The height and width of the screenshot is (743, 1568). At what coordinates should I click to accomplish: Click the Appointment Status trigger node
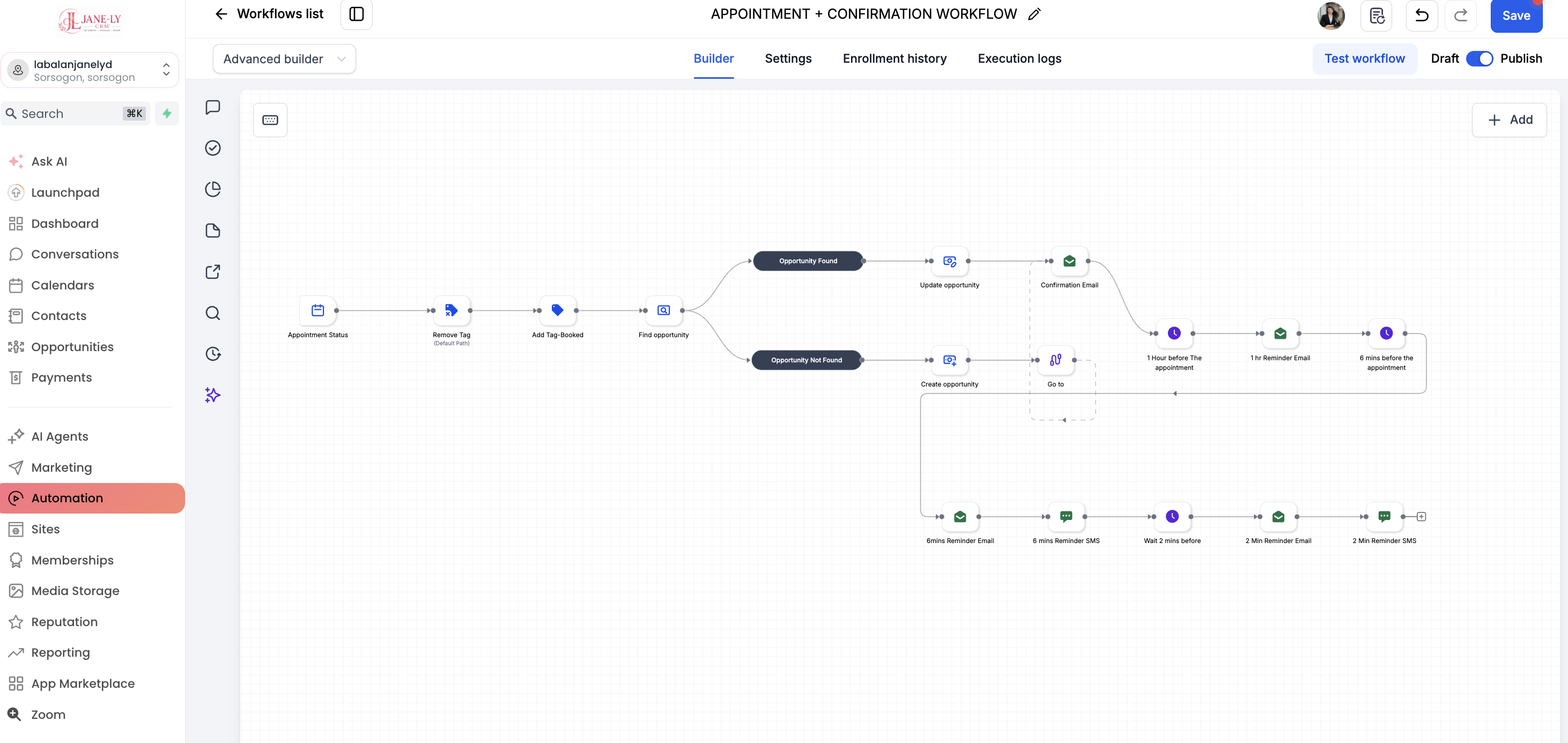[x=318, y=310]
